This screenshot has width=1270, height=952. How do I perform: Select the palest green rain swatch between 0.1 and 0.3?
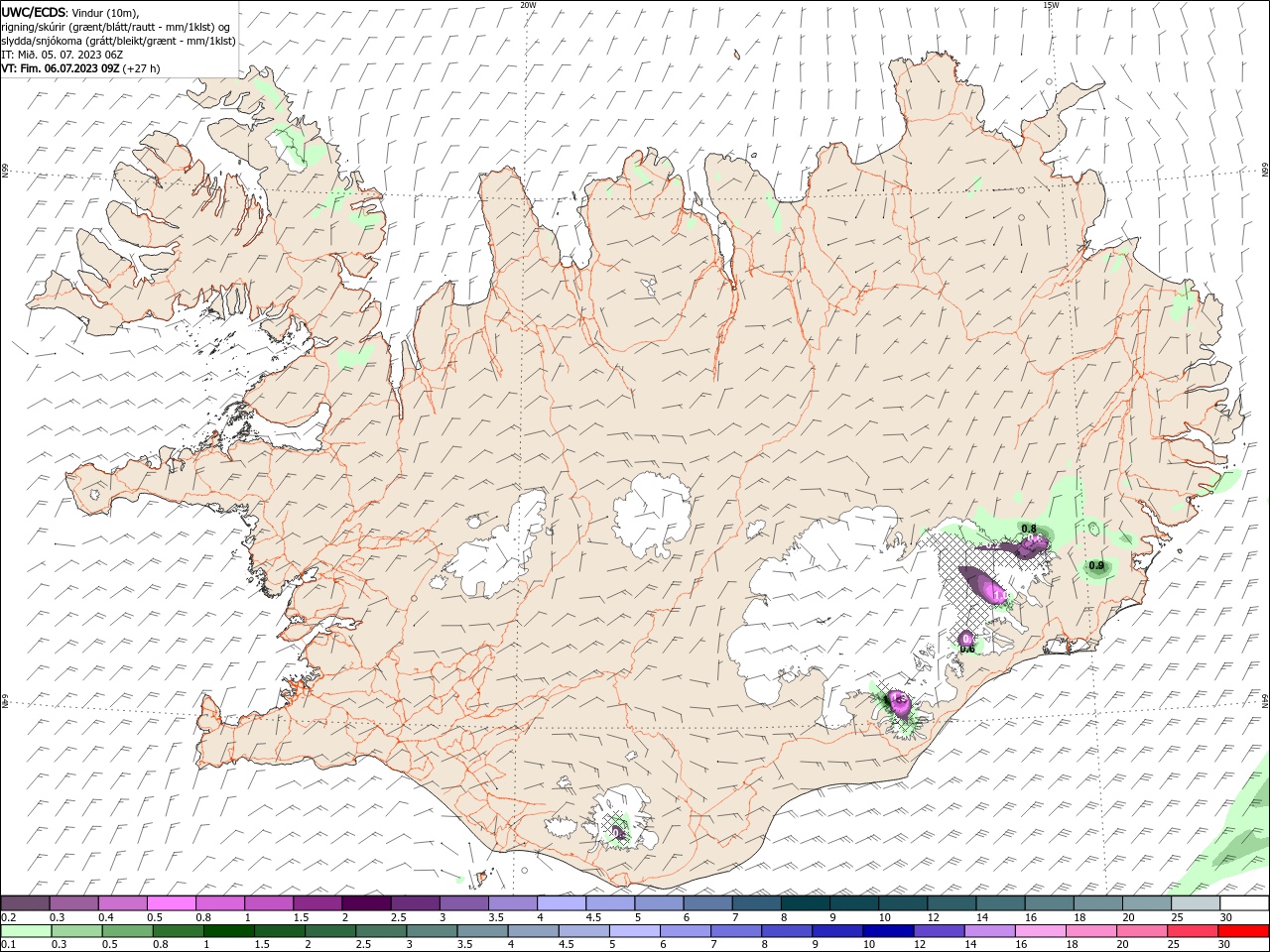[26, 931]
